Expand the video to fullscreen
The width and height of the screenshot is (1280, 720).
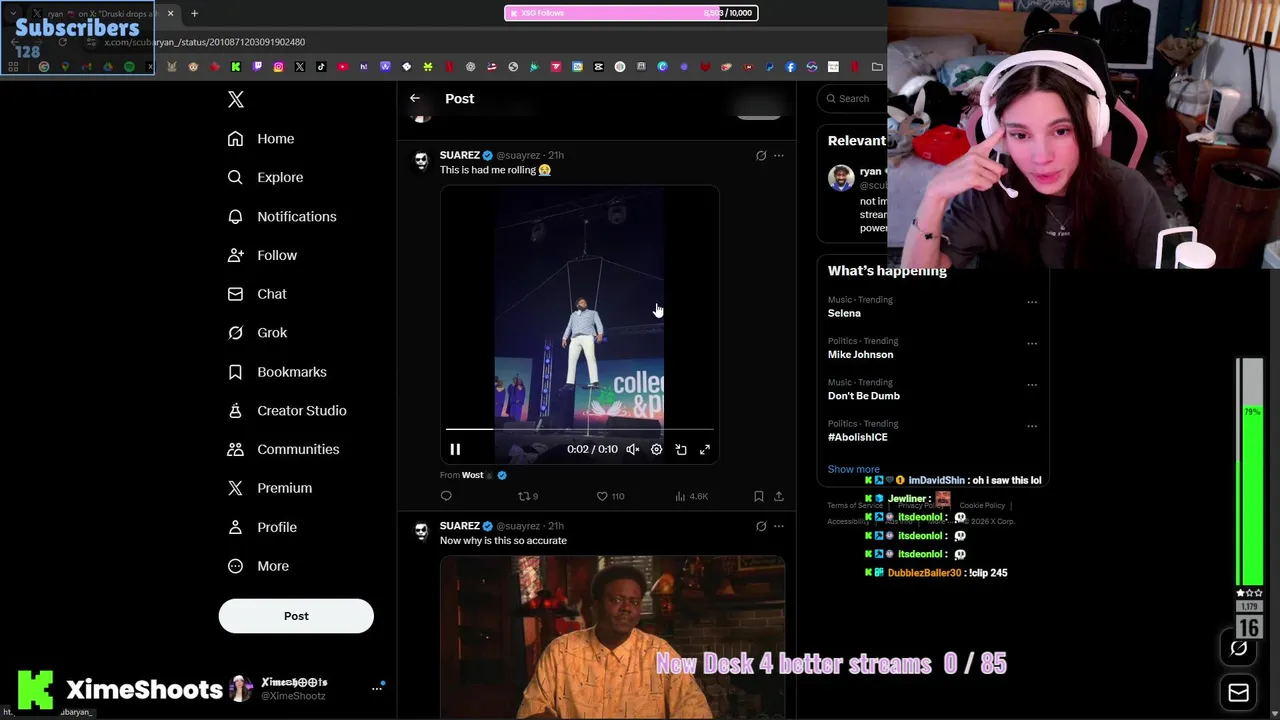coord(705,450)
